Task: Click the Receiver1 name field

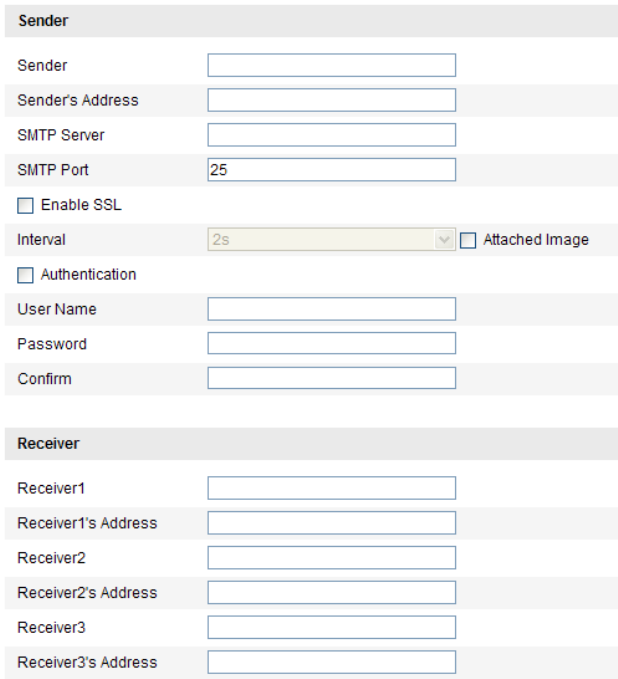Action: coord(331,488)
